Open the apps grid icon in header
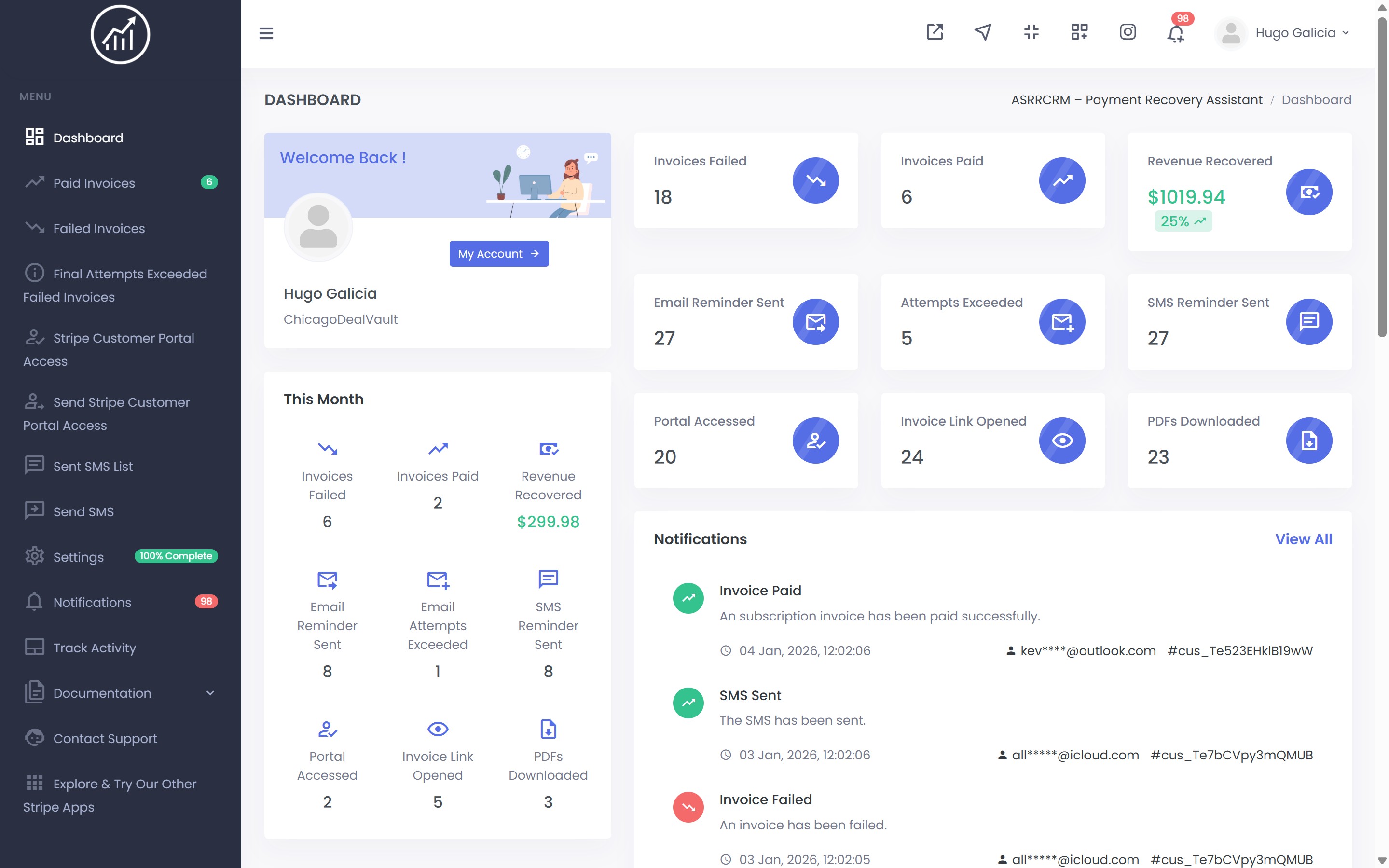This screenshot has height=868, width=1389. tap(1079, 31)
